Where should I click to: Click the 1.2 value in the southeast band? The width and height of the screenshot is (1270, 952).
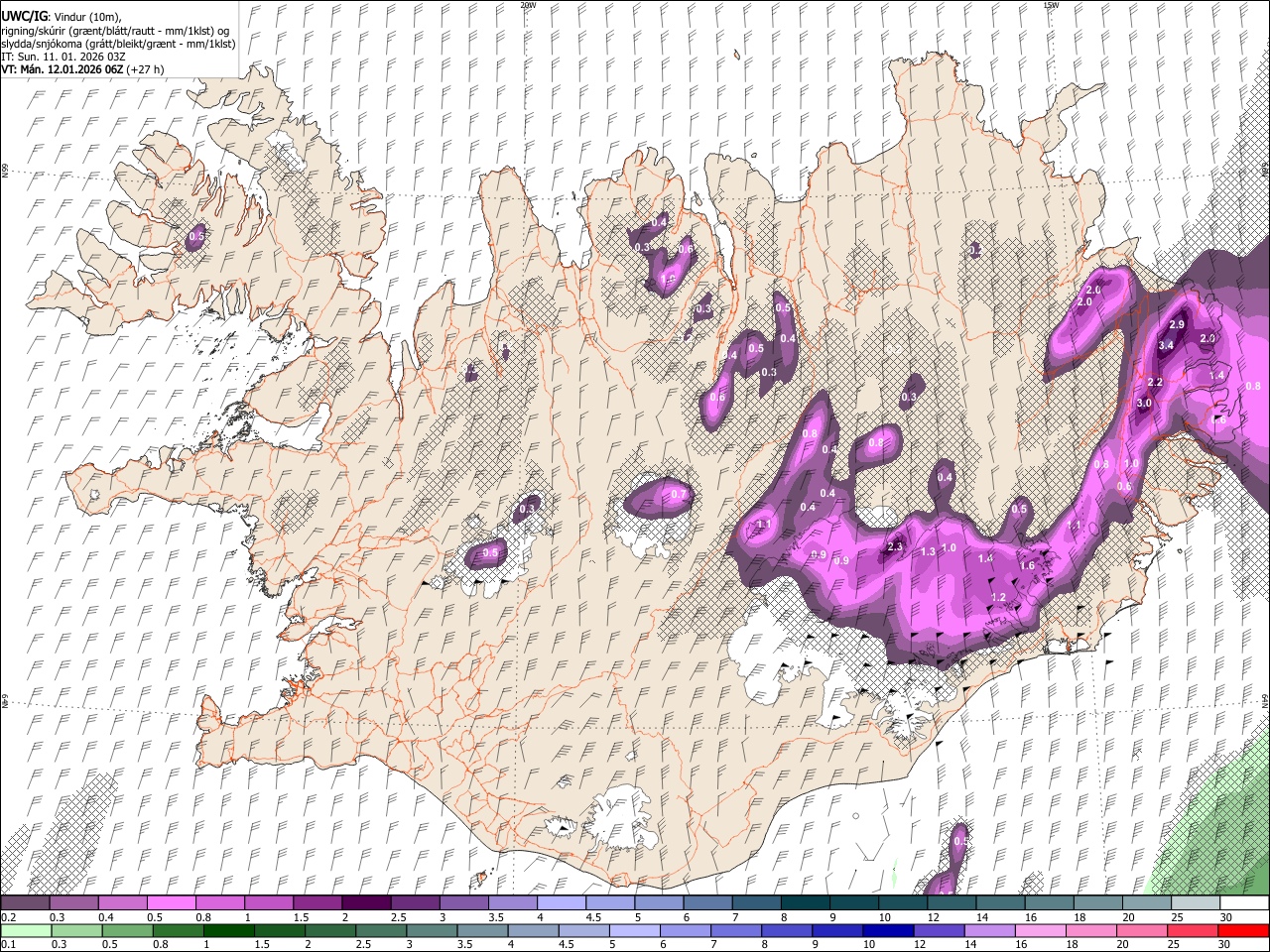tap(999, 597)
